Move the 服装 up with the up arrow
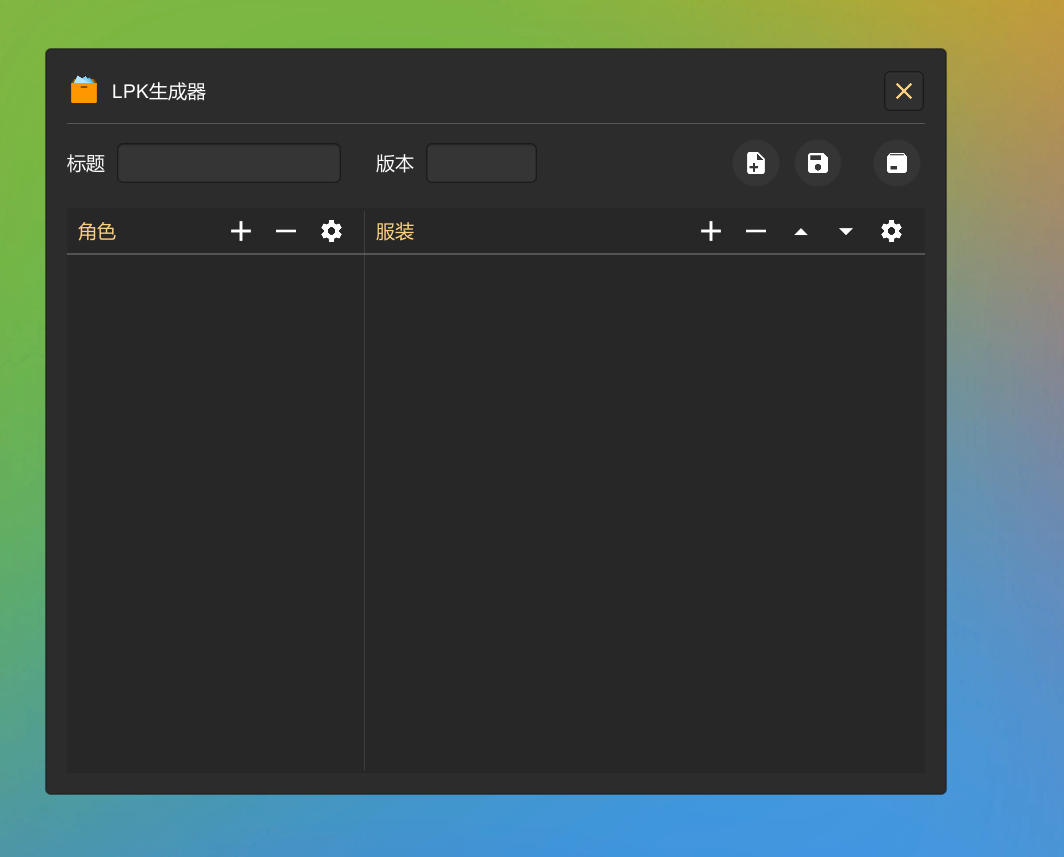The width and height of the screenshot is (1064, 857). tap(801, 231)
